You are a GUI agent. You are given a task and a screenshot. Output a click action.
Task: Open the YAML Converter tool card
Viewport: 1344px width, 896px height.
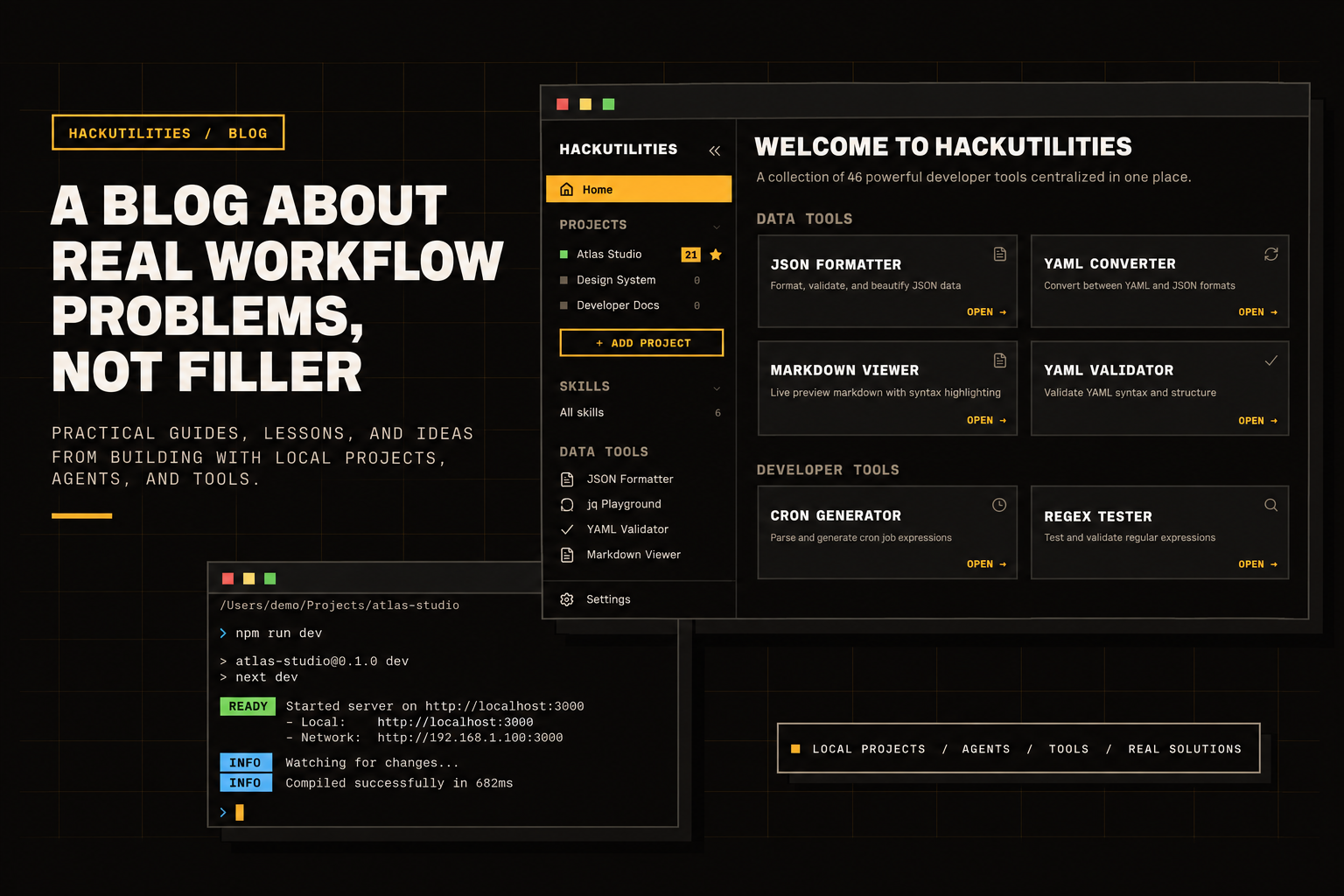1160,281
